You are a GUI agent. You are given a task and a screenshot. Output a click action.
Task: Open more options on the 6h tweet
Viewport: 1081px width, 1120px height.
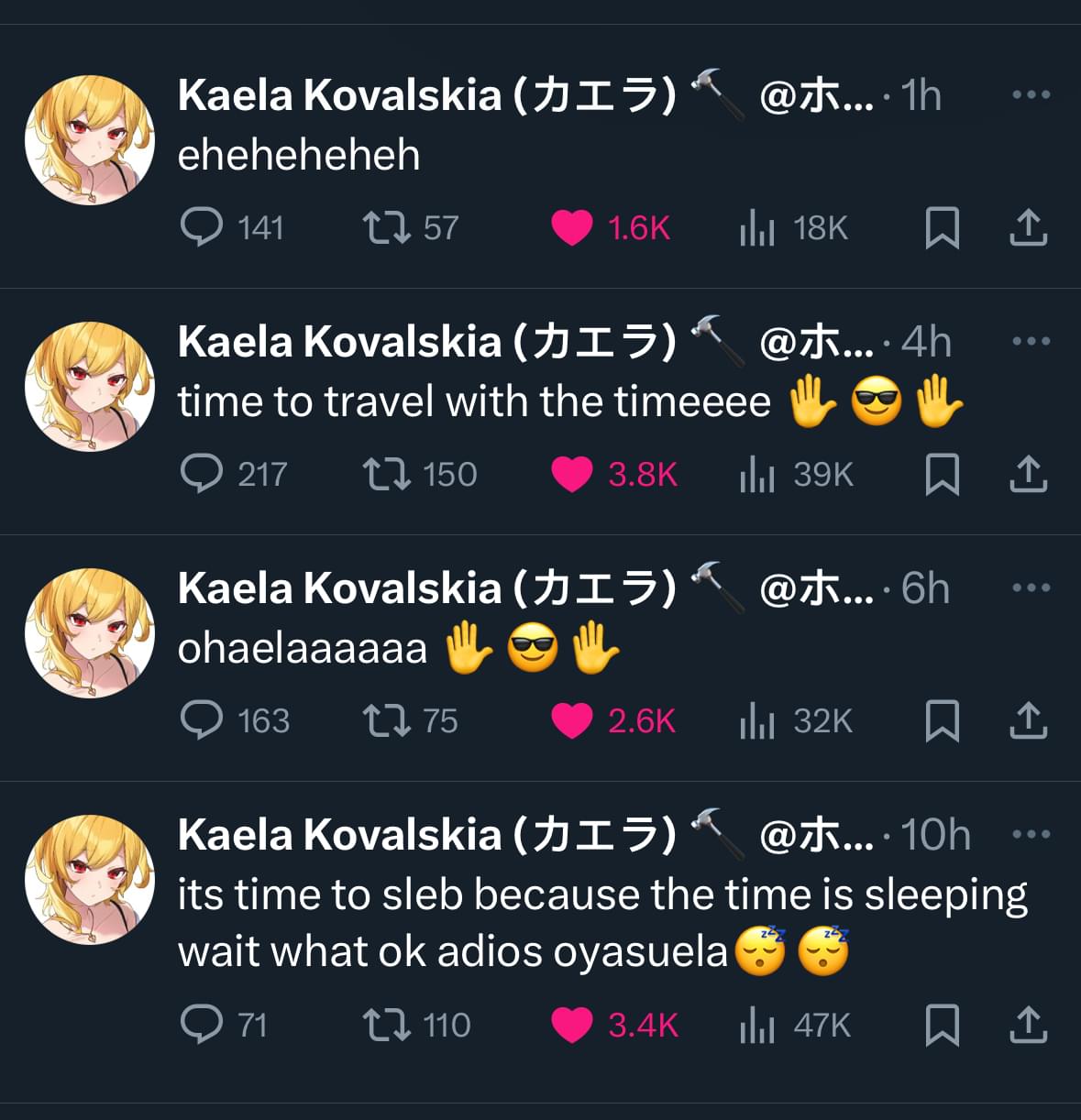1031,587
